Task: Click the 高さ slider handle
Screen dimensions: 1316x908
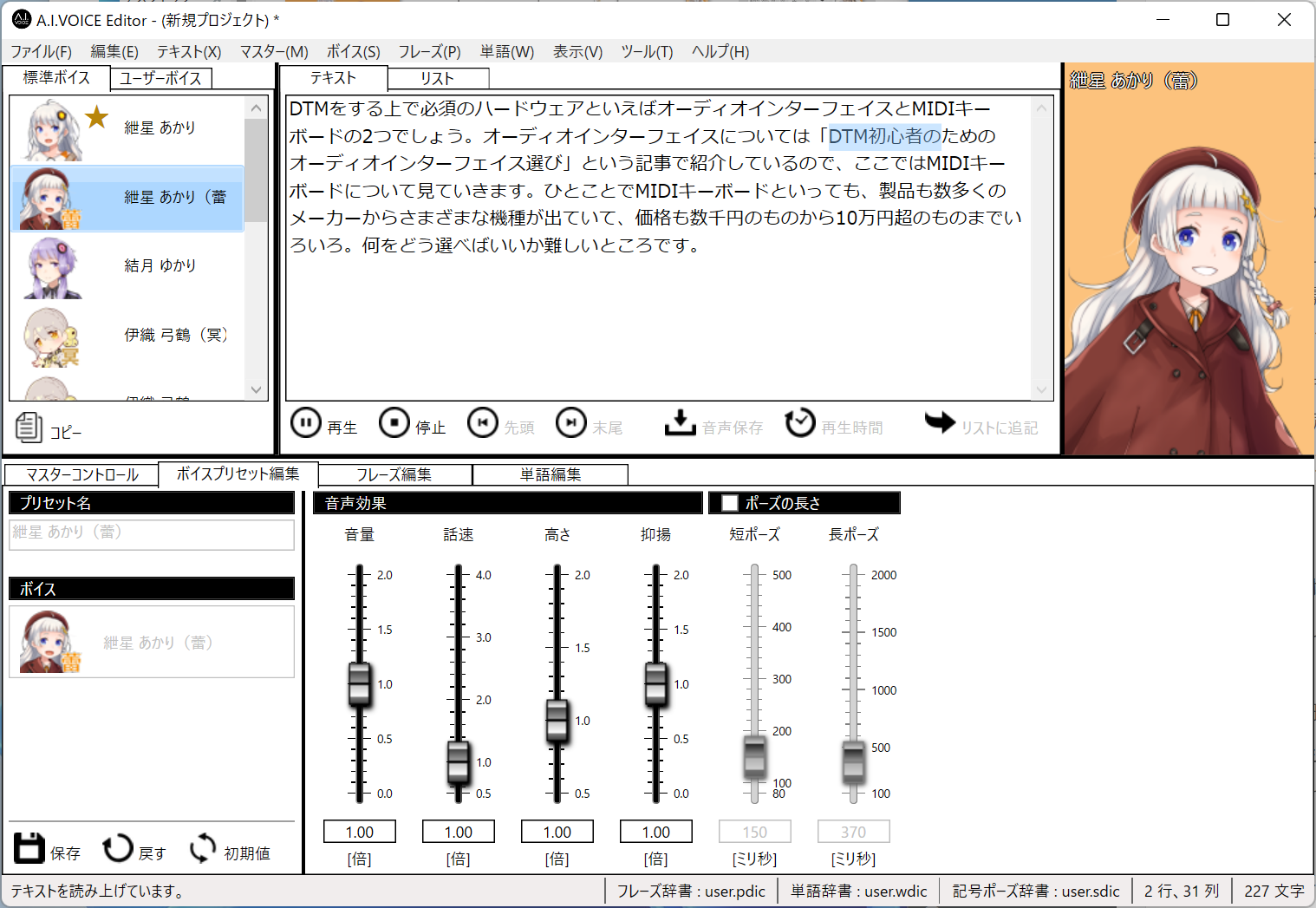Action: click(557, 721)
